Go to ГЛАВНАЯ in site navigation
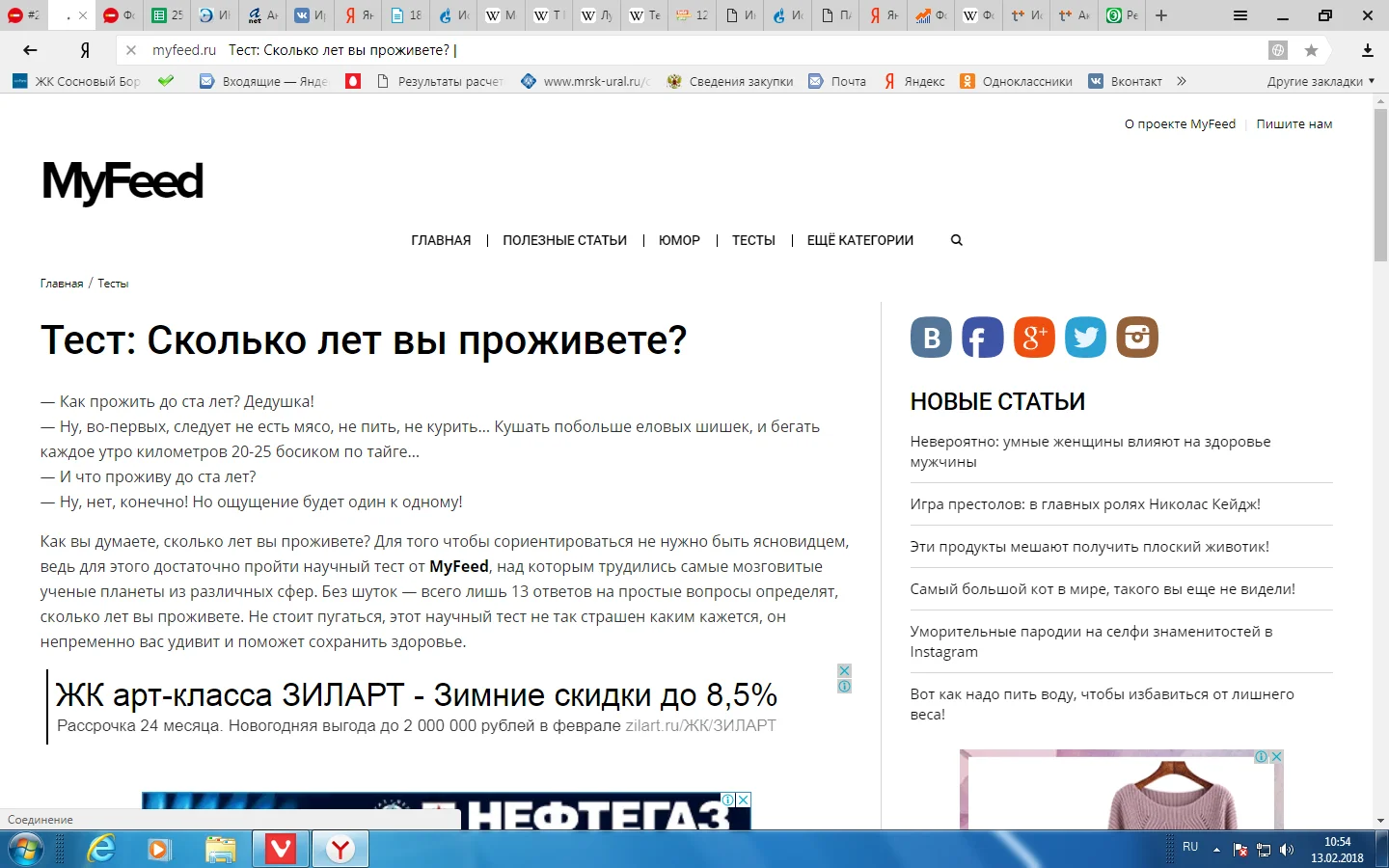 [441, 240]
